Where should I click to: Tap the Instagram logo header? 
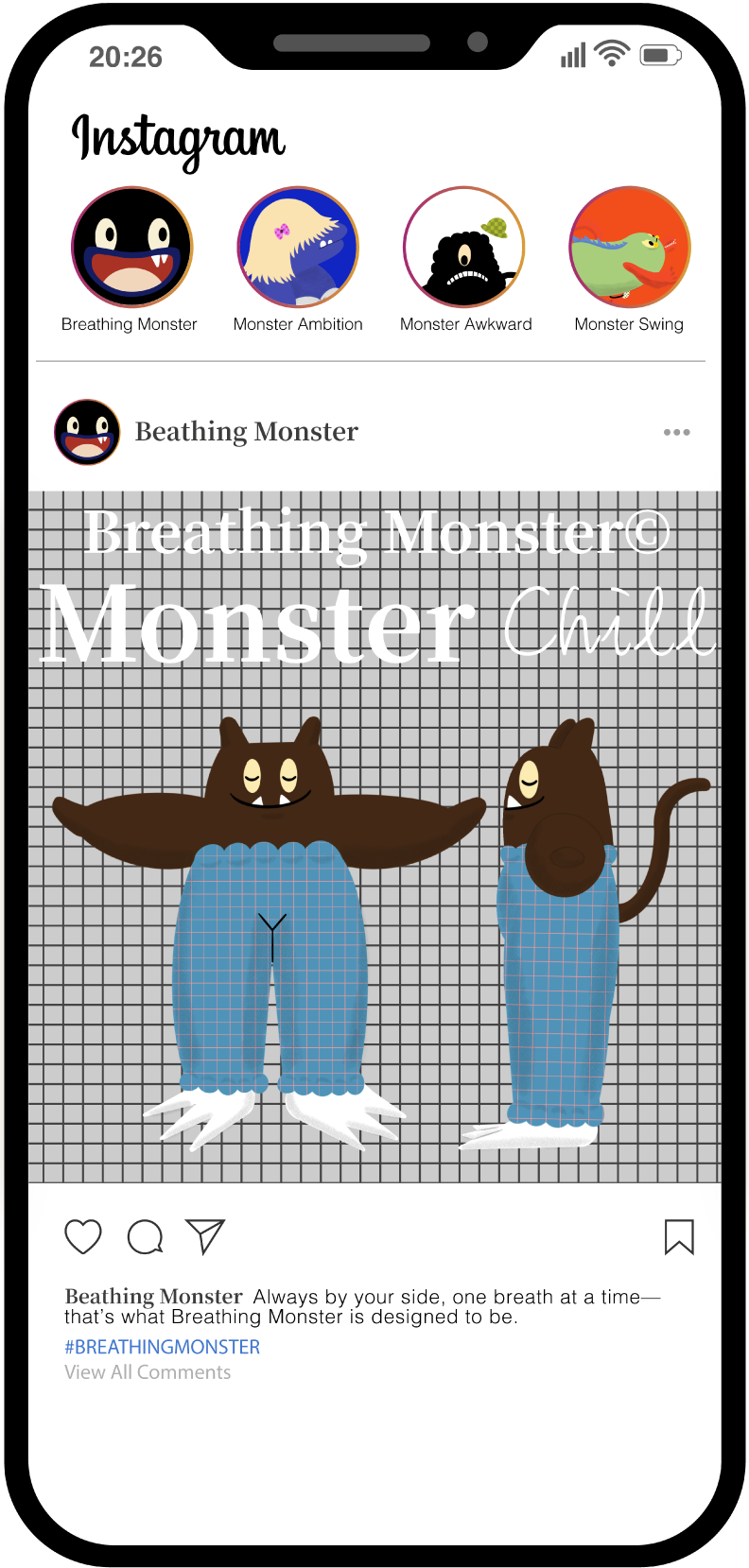[179, 140]
